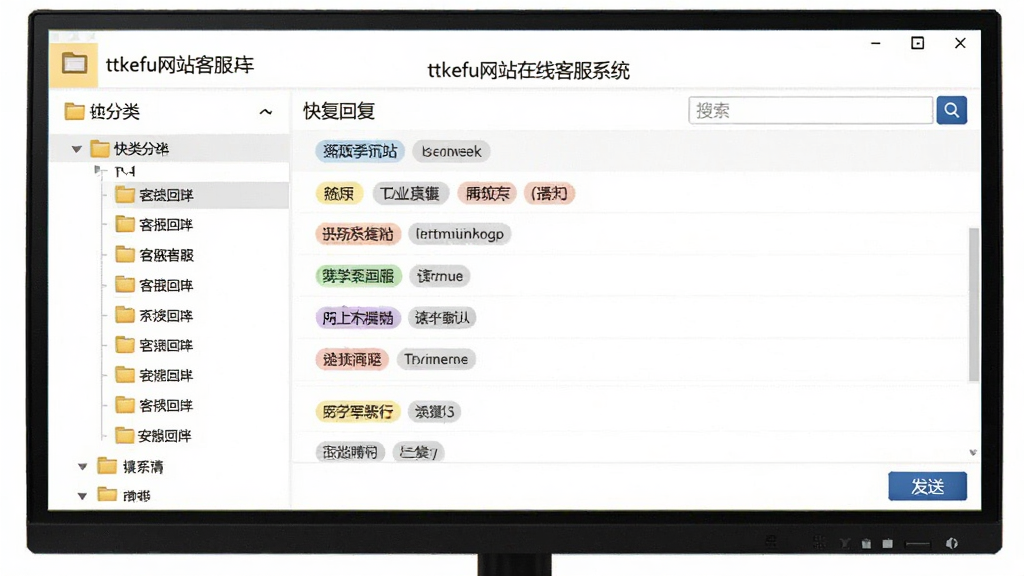This screenshot has height=576, width=1024.
Task: Toggle the arrow of the next-to-last tree folder
Action: pos(82,467)
